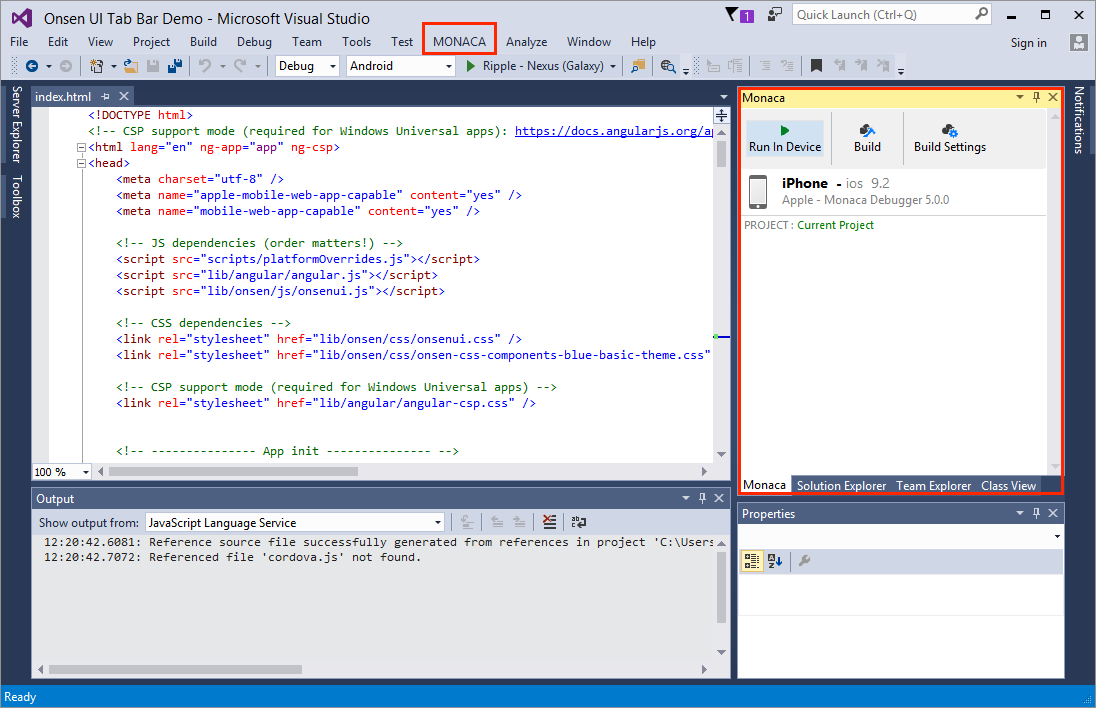1096x708 pixels.
Task: Click the Output panel horizontal scrollbar thumb
Action: (175, 670)
